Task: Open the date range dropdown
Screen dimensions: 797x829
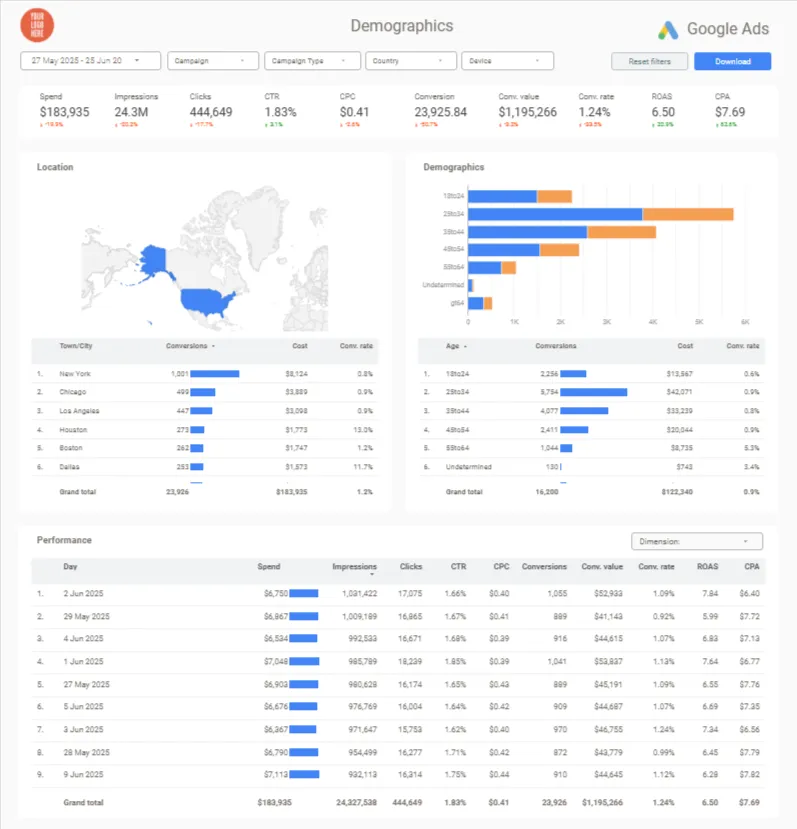Action: pos(90,61)
